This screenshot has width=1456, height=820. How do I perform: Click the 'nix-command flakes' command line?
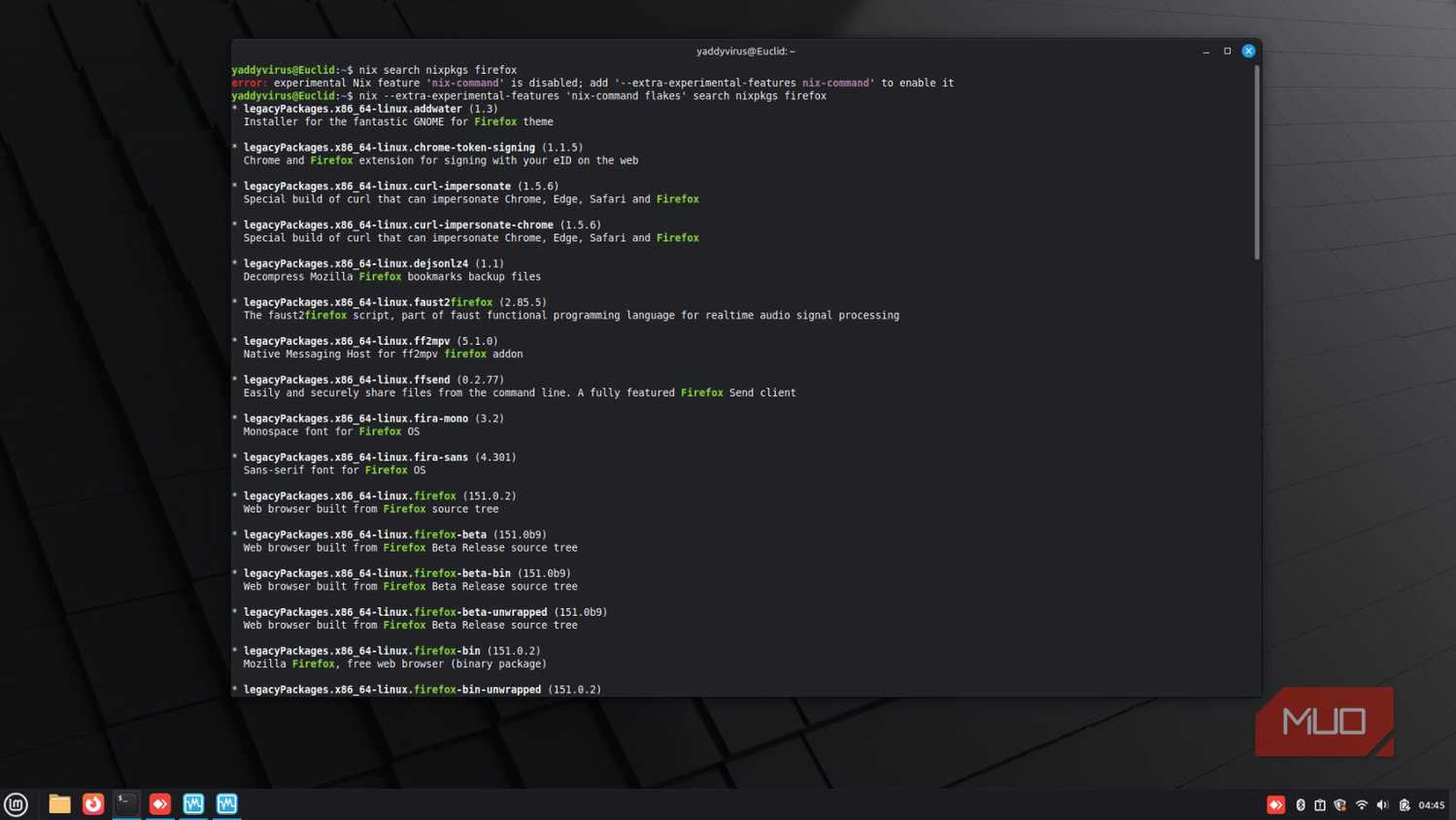coord(593,95)
